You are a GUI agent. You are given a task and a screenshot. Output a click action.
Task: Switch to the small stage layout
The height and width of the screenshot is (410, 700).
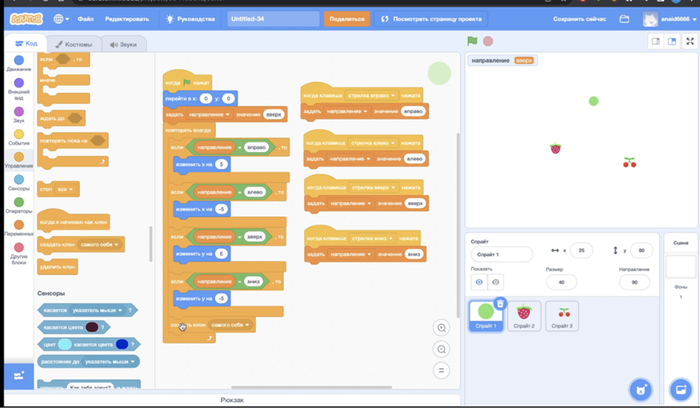point(655,41)
